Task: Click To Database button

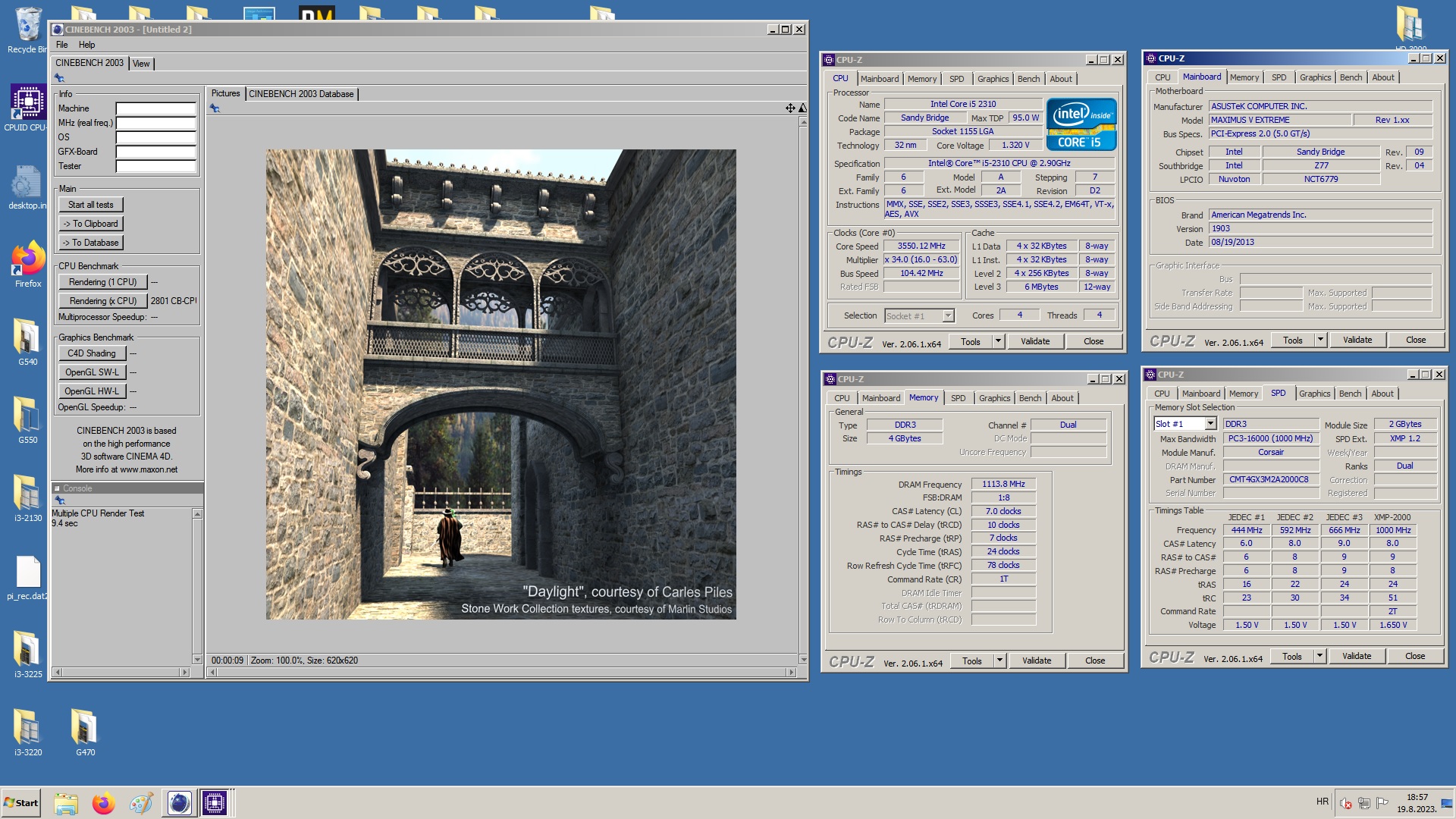Action: (x=91, y=243)
